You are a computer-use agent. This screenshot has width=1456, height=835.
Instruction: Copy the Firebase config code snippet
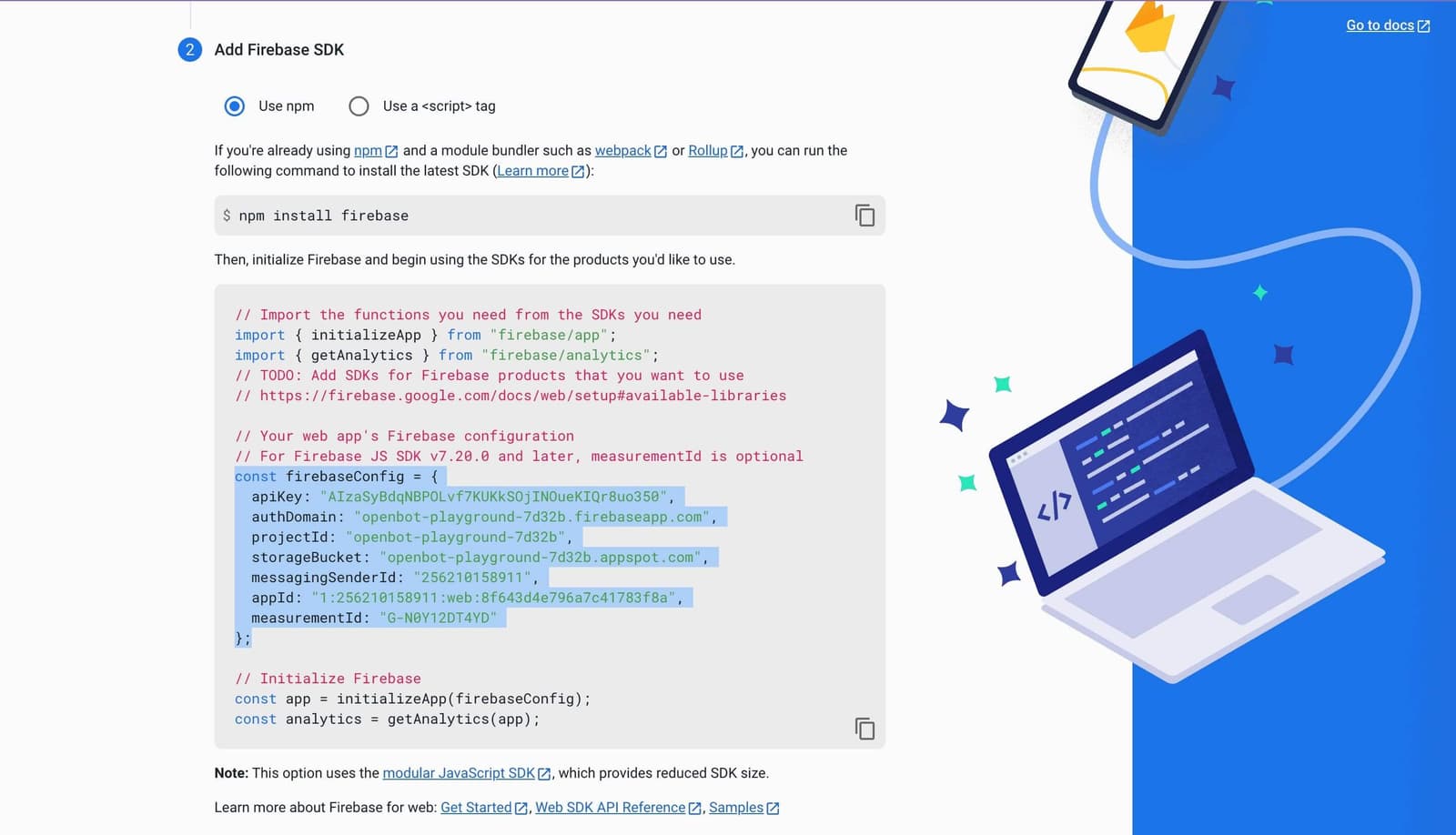tap(864, 729)
